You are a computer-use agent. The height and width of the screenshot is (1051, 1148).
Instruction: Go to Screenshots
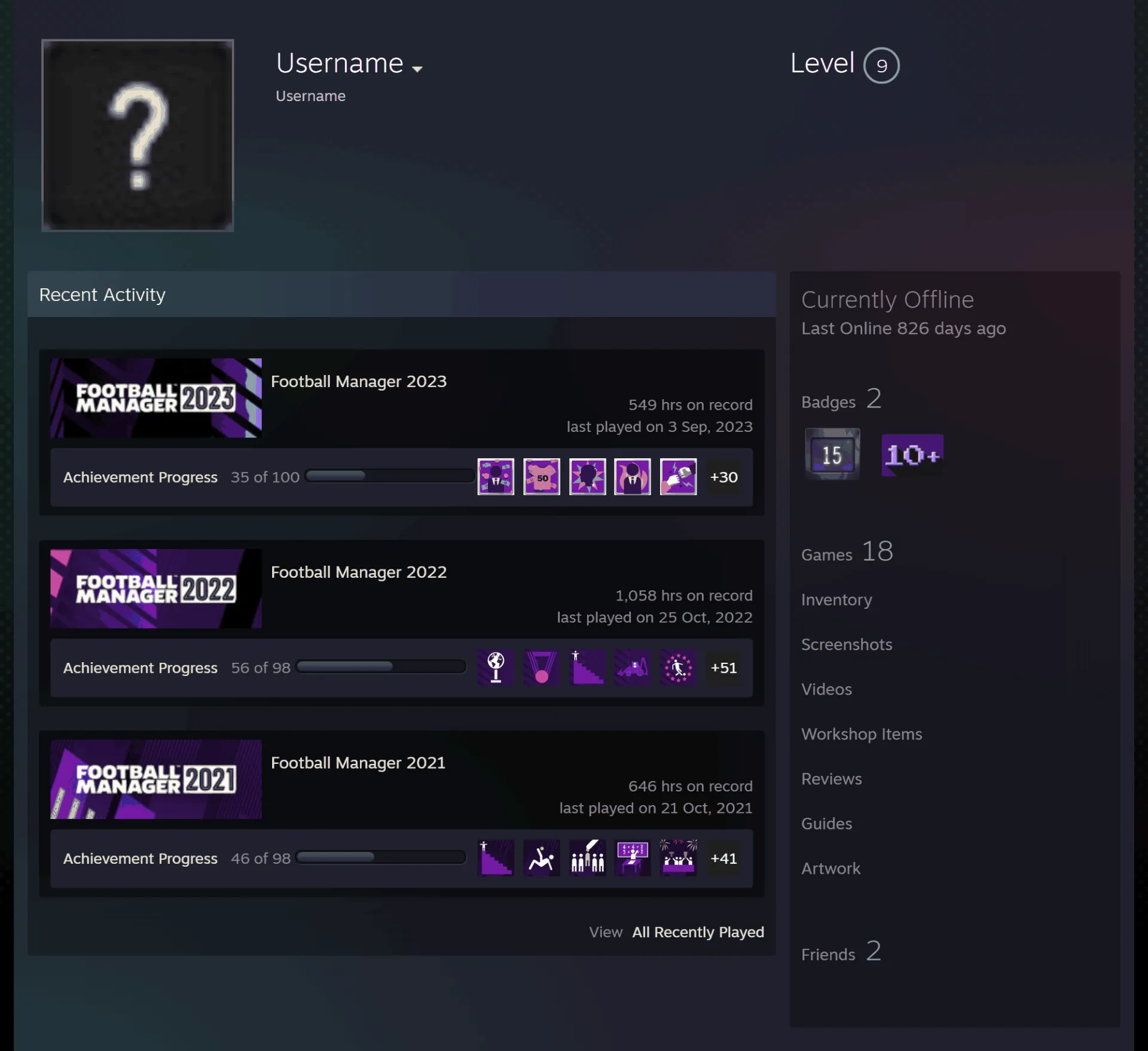(x=847, y=644)
